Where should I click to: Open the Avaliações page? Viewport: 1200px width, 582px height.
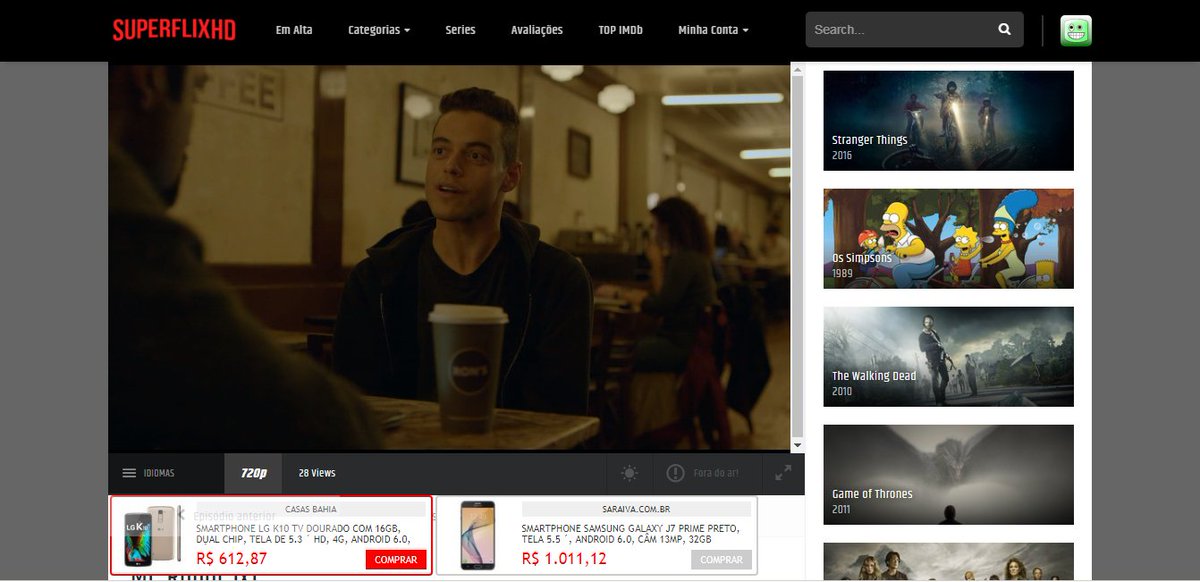537,30
